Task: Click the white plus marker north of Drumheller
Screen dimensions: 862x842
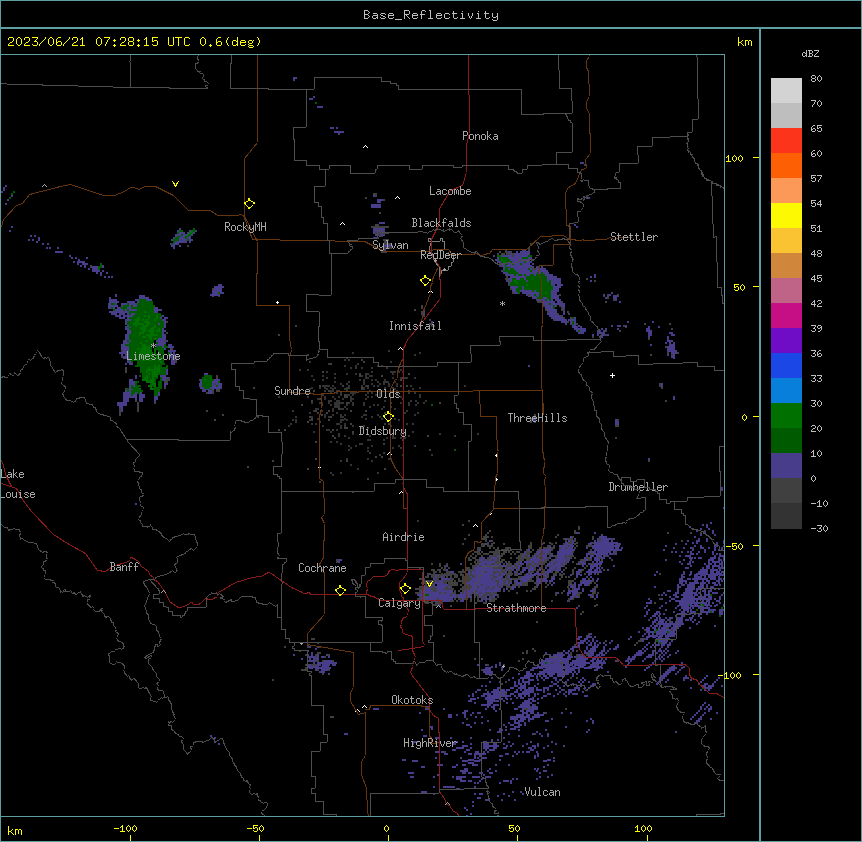Action: [x=612, y=375]
